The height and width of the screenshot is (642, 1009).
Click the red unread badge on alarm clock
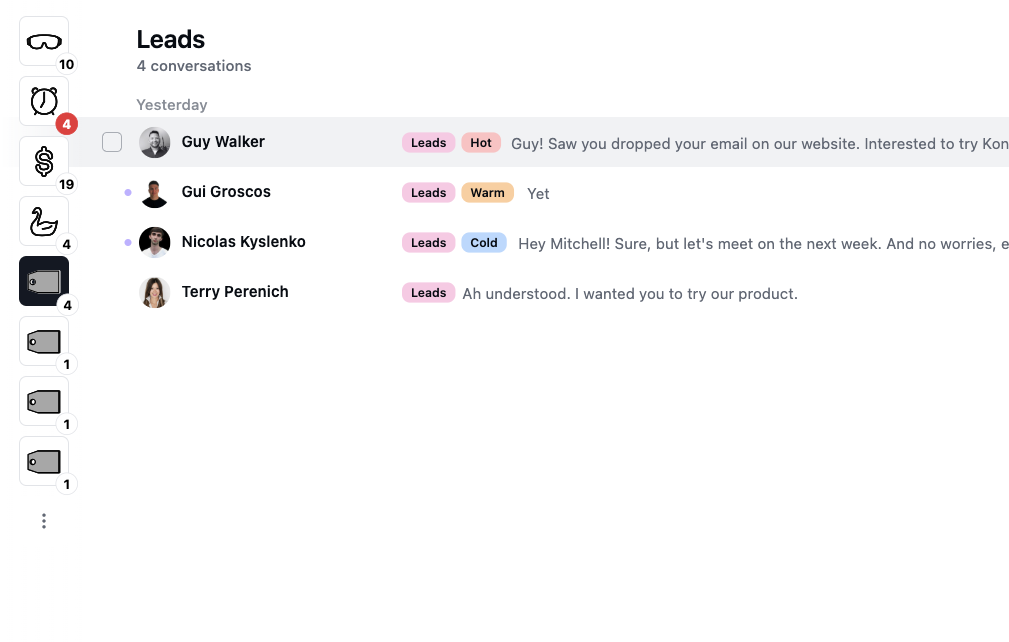coord(67,125)
